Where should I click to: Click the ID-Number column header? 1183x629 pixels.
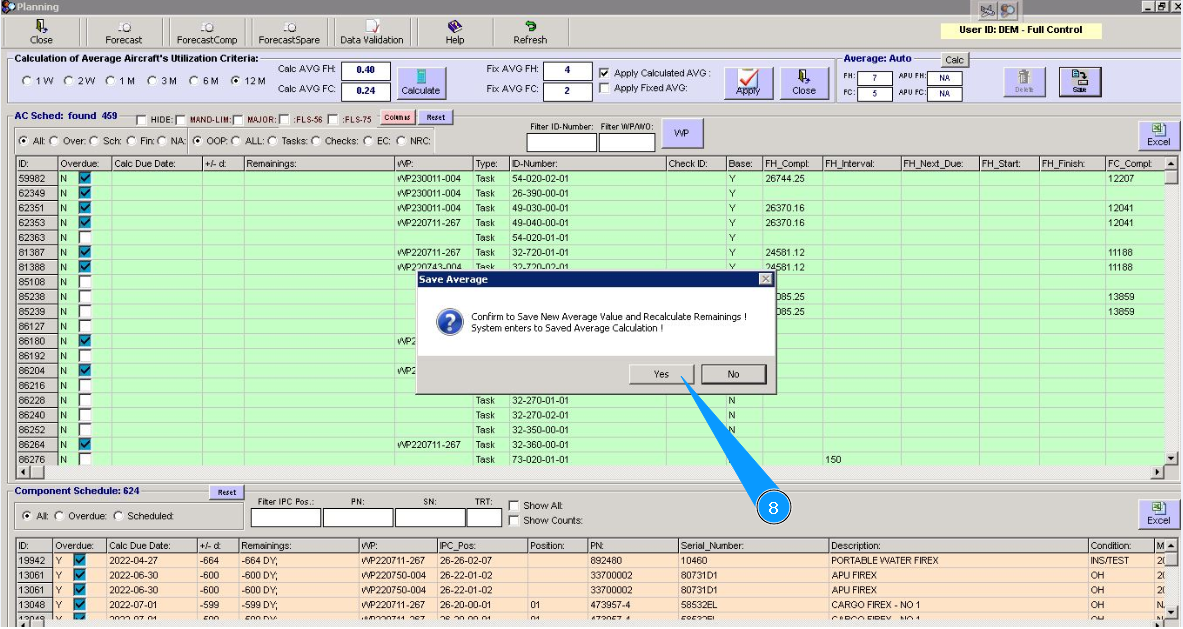[588, 164]
